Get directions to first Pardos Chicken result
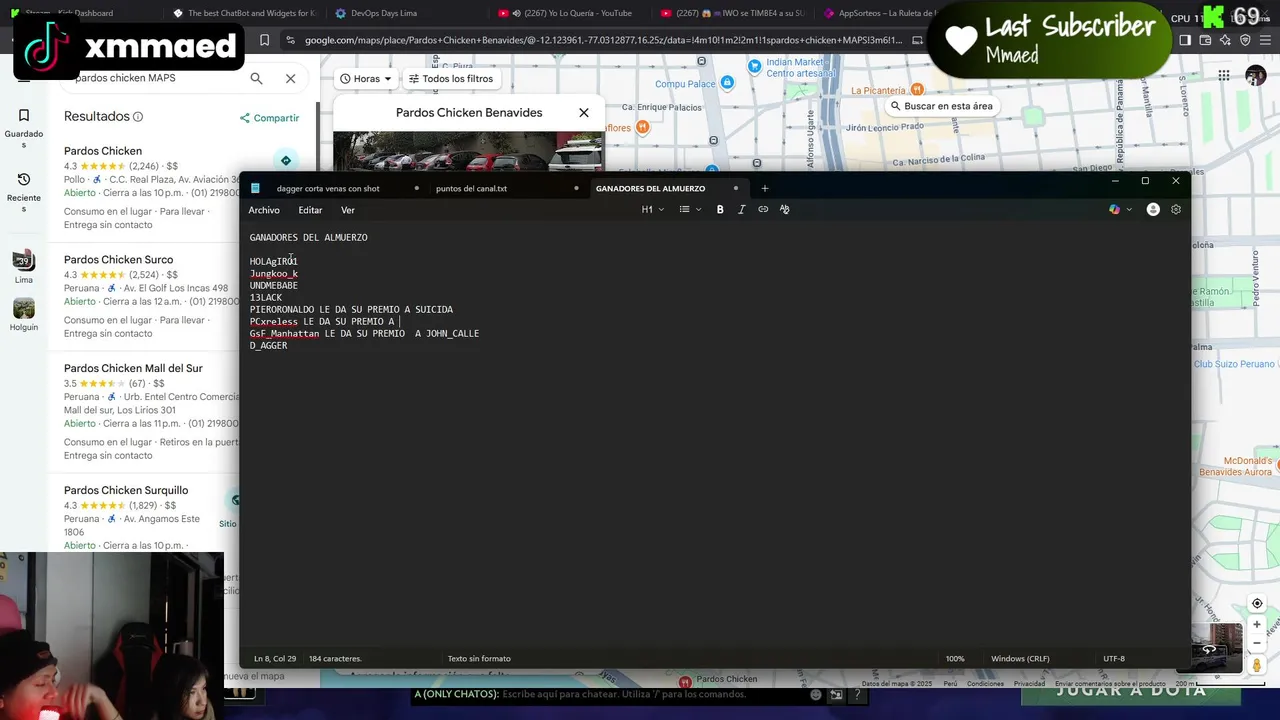Screen dimensions: 1280x720 [286, 160]
